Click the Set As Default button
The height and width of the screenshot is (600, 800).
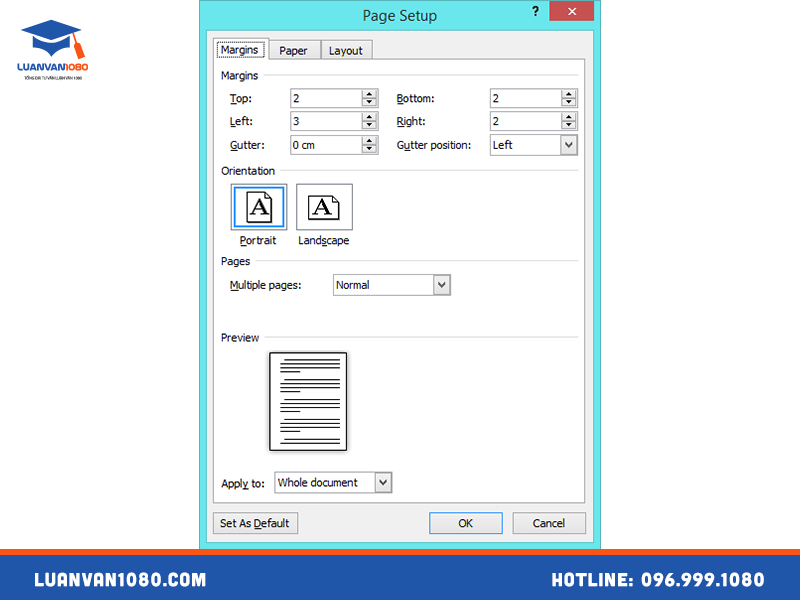pyautogui.click(x=255, y=523)
